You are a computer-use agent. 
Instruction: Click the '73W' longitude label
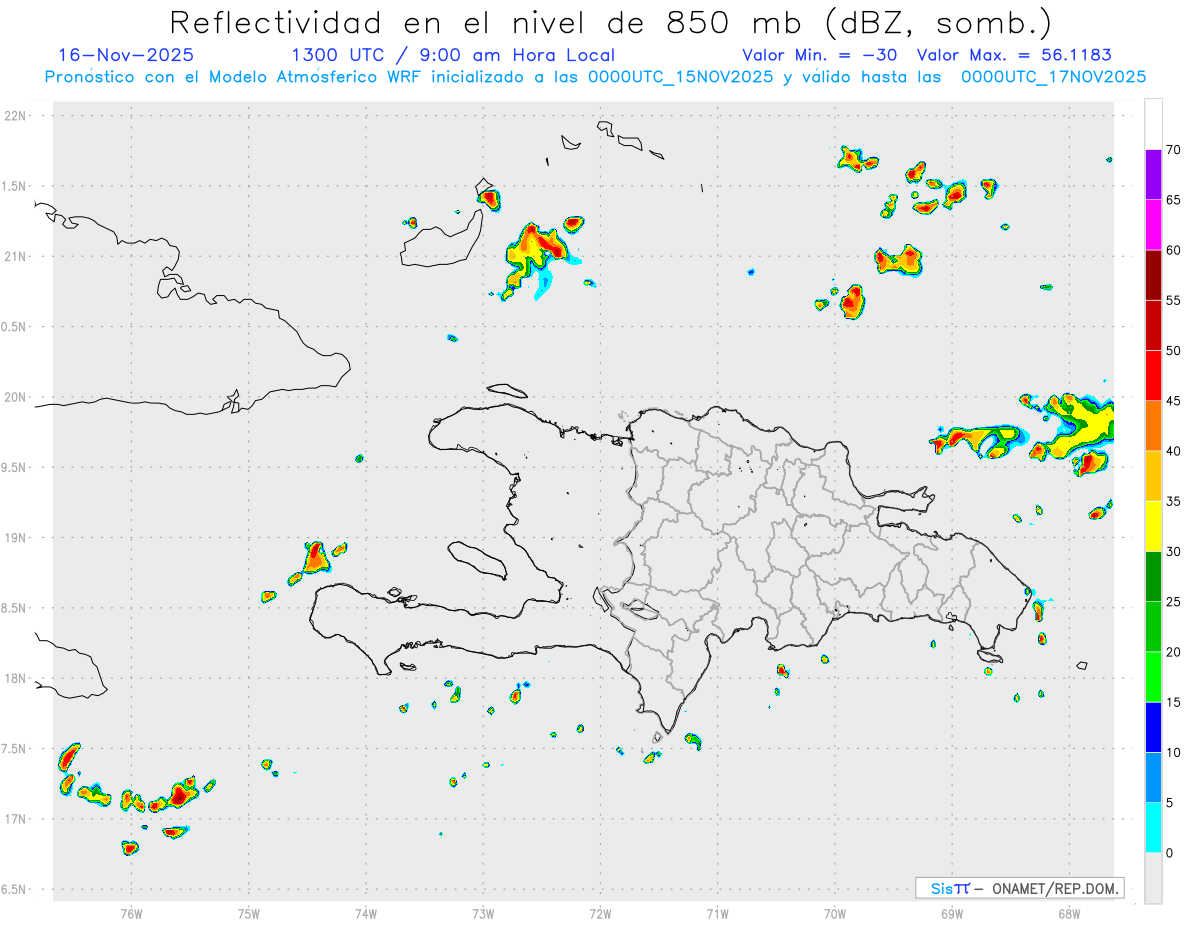[x=483, y=913]
